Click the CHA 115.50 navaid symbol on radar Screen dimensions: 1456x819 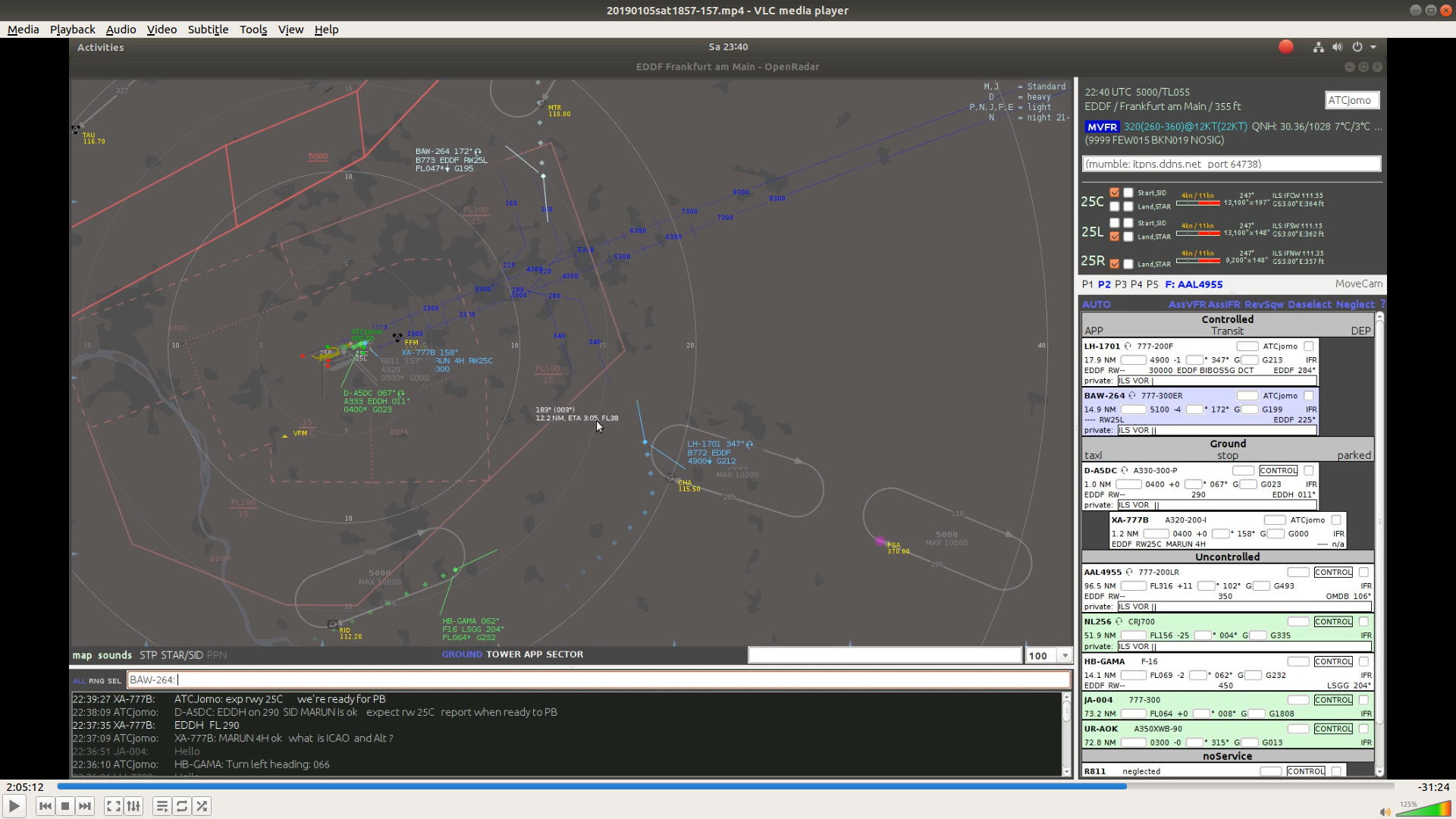point(670,478)
